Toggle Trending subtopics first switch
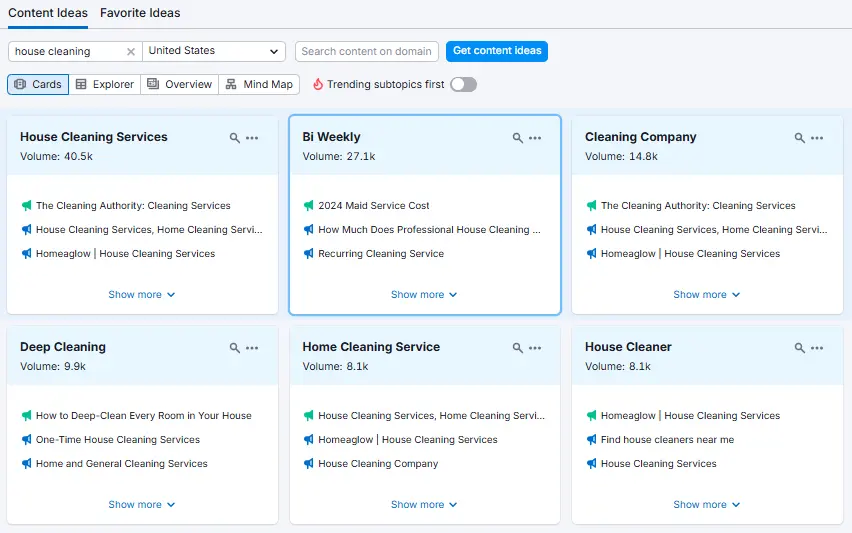 (x=463, y=85)
